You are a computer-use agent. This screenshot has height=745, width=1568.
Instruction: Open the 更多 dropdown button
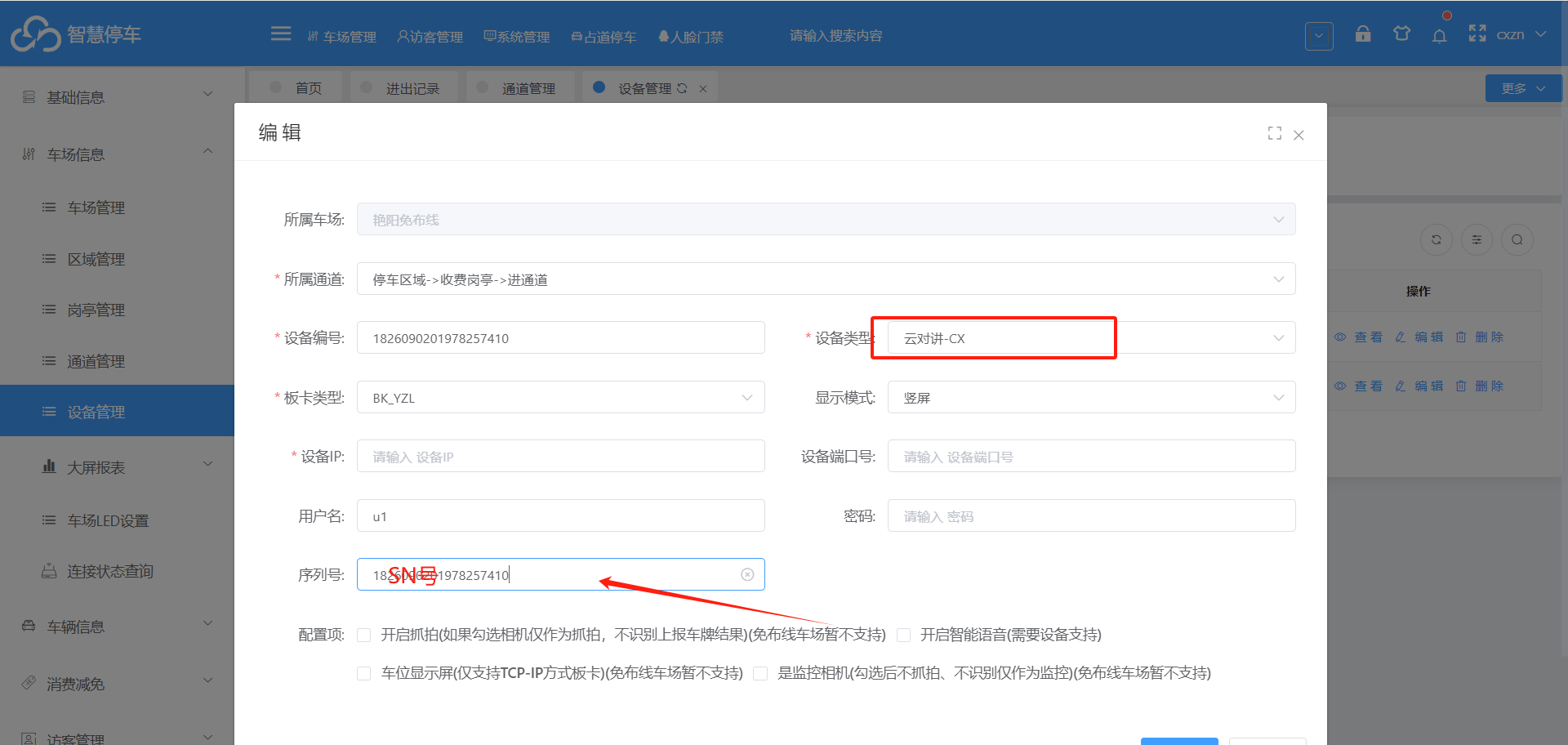point(1522,88)
